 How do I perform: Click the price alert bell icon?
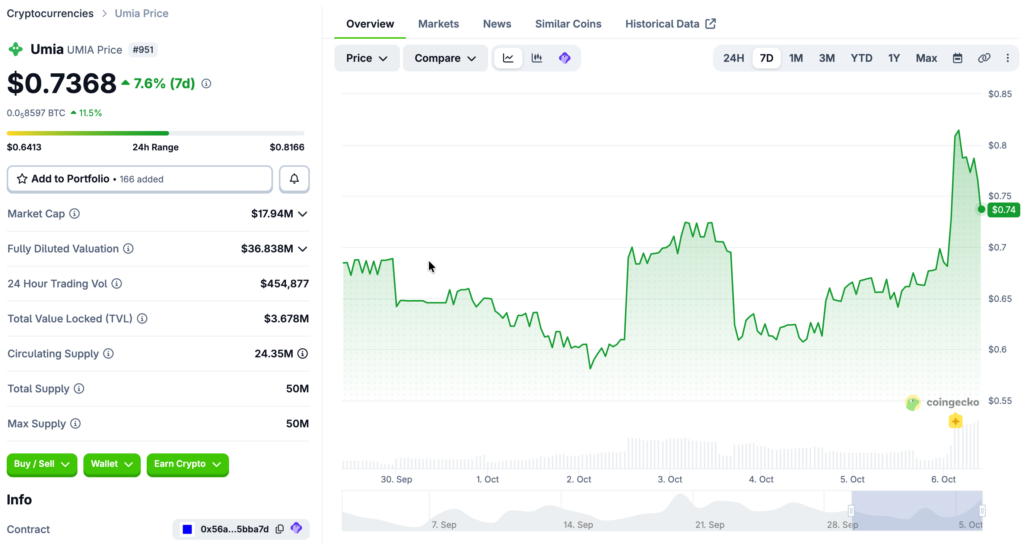pos(295,179)
